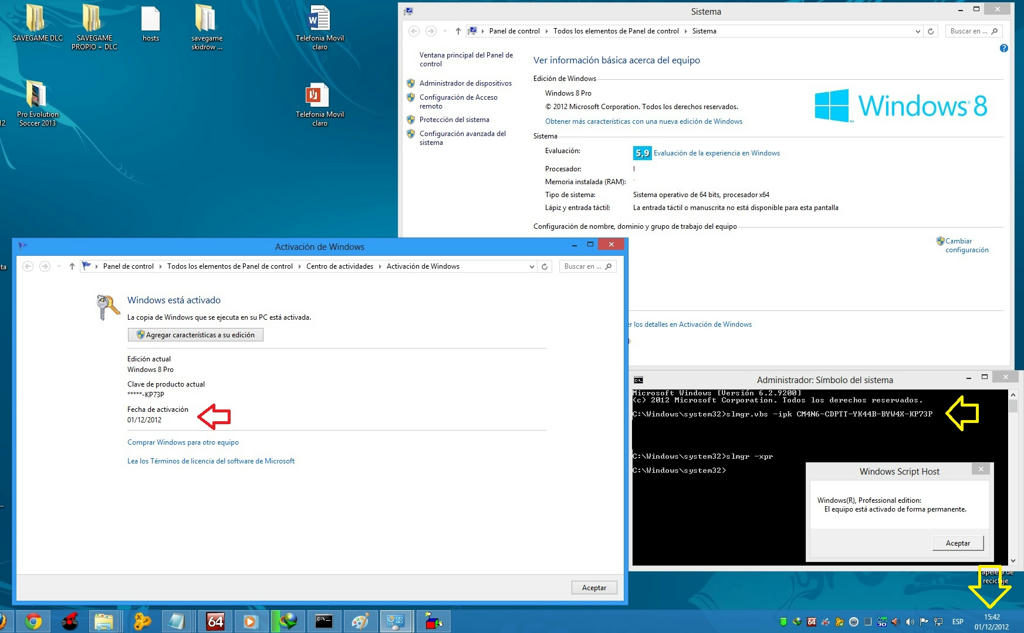Open the notepad-style taskbar icon

(x=177, y=621)
